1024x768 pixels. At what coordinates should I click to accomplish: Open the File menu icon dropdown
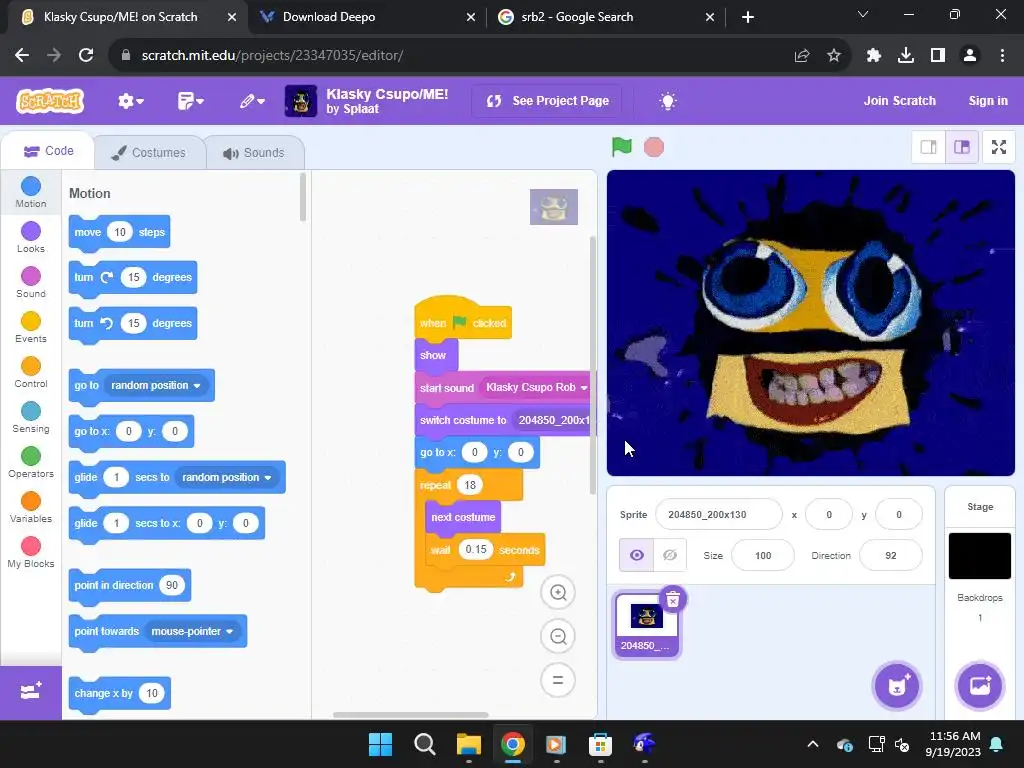tap(191, 101)
